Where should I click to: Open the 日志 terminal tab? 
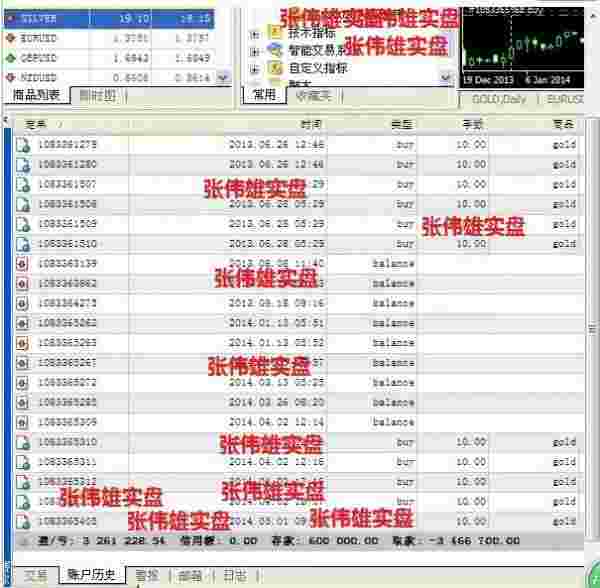pyautogui.click(x=235, y=575)
